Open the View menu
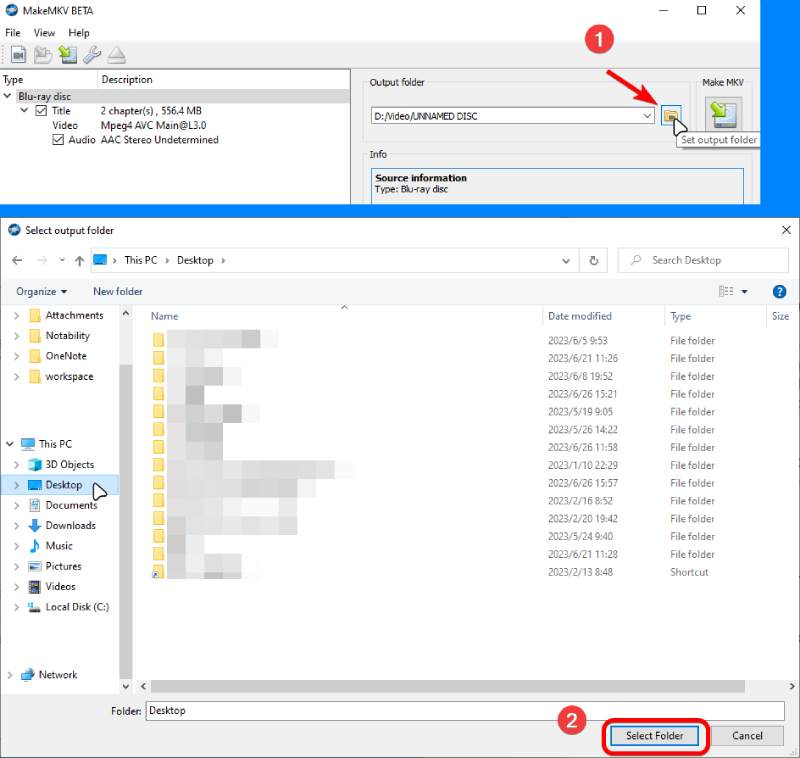This screenshot has height=758, width=800. click(x=44, y=33)
